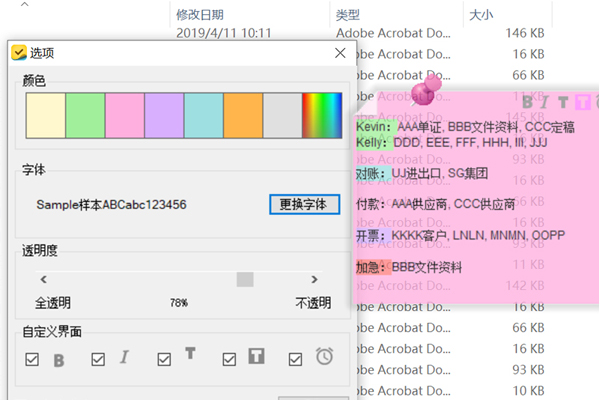Select the pink color swatch
This screenshot has height=400, width=600.
[125, 115]
